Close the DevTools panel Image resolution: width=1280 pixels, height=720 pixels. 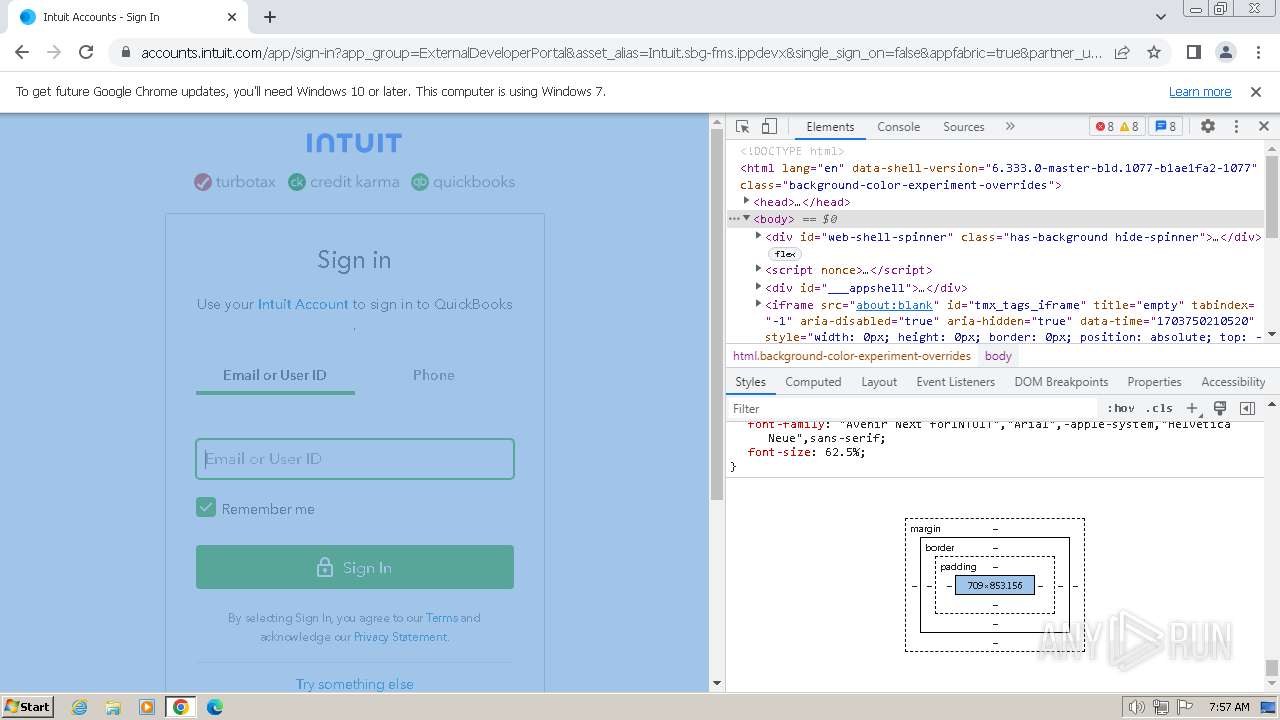pyautogui.click(x=1263, y=127)
